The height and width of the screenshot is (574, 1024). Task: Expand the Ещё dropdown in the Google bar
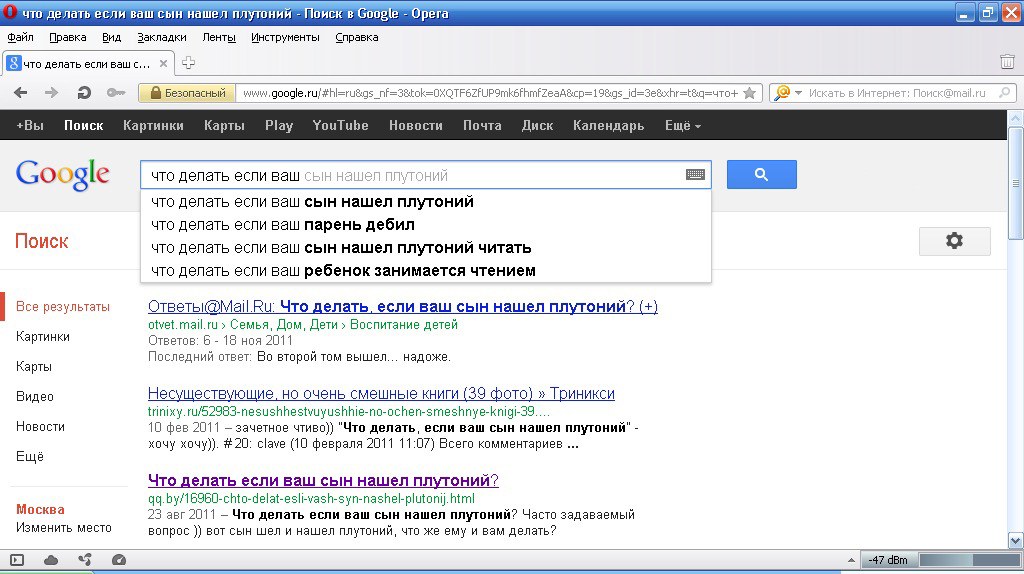coord(682,125)
